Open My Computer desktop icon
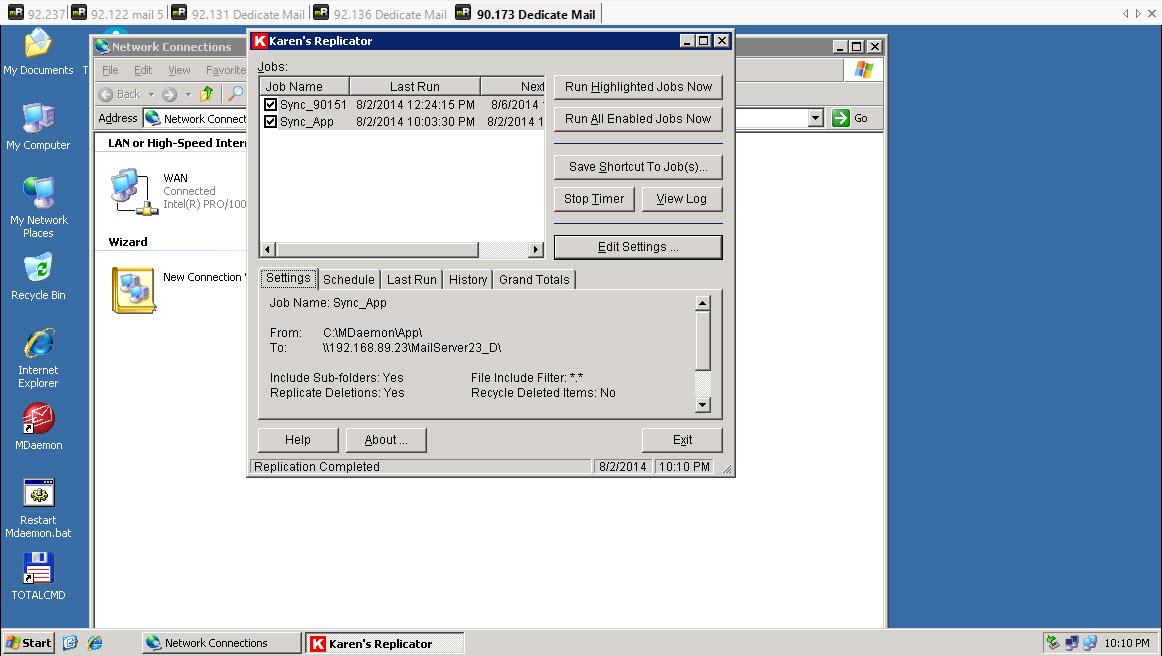 [x=38, y=127]
